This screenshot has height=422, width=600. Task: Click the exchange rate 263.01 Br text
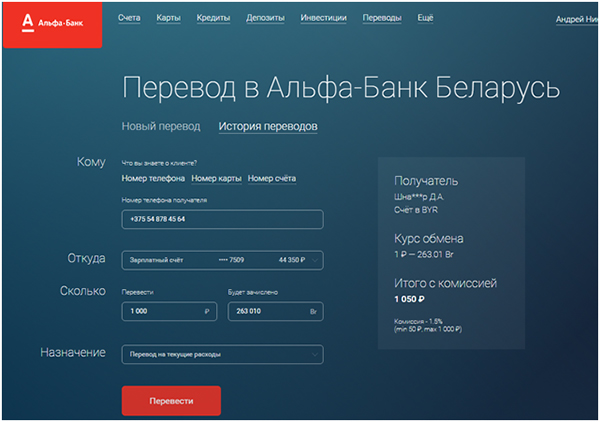pos(435,254)
